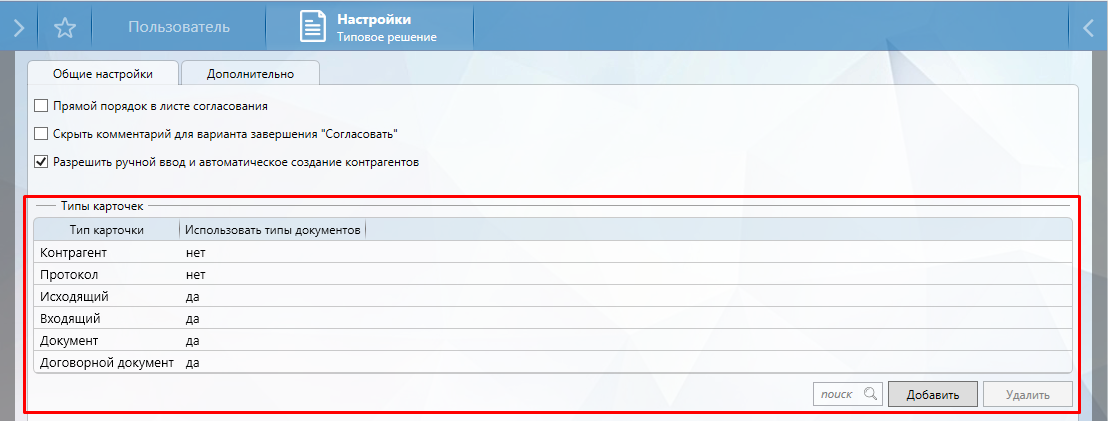Viewport: 1108px width, 421px height.
Task: Toggle Скрыть комментарий checkbox
Action: point(41,133)
